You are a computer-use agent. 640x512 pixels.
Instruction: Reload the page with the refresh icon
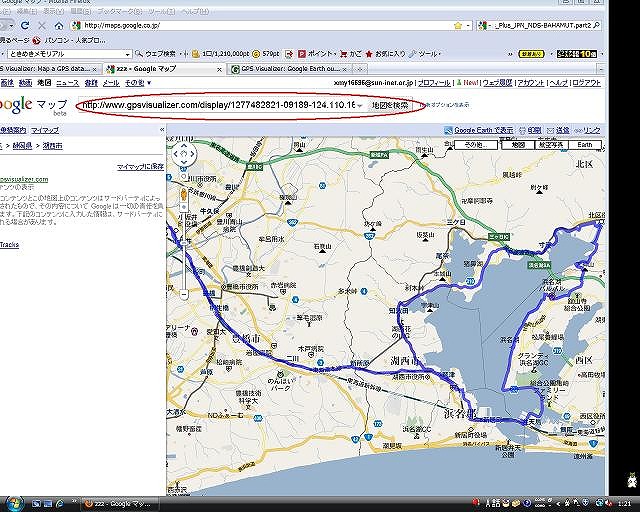tap(25, 26)
